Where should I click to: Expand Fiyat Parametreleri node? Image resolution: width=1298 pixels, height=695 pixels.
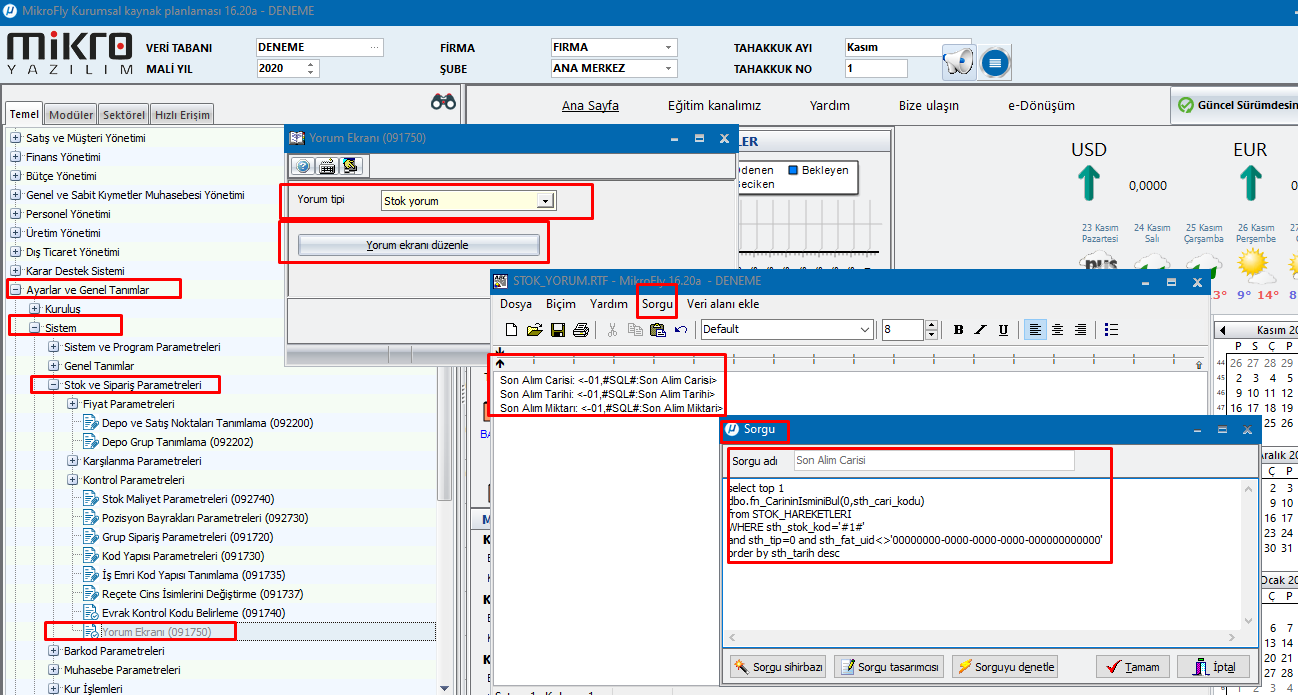click(72, 404)
